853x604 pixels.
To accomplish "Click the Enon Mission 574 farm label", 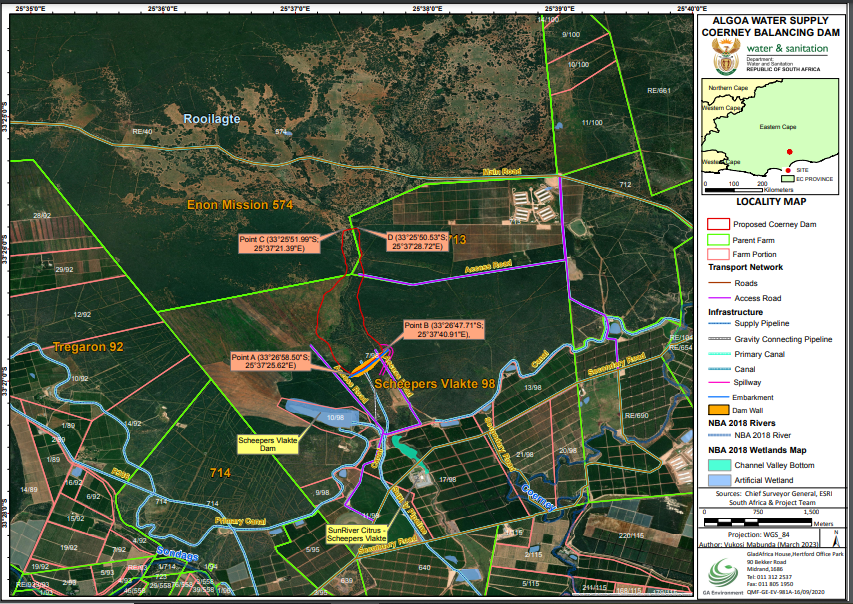I will click(x=240, y=205).
